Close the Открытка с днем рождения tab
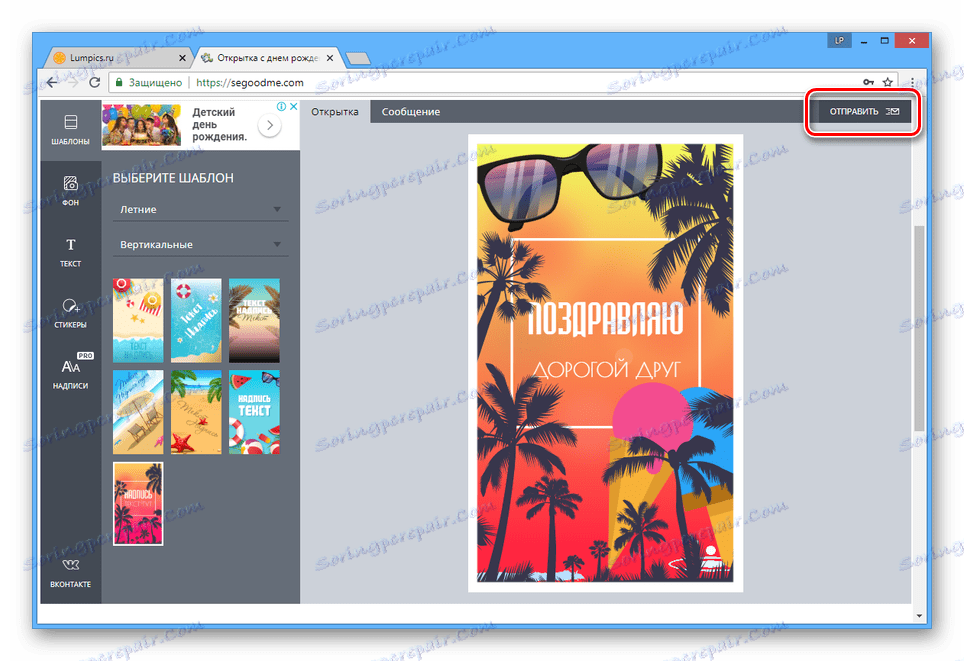The width and height of the screenshot is (964, 661). tap(330, 58)
